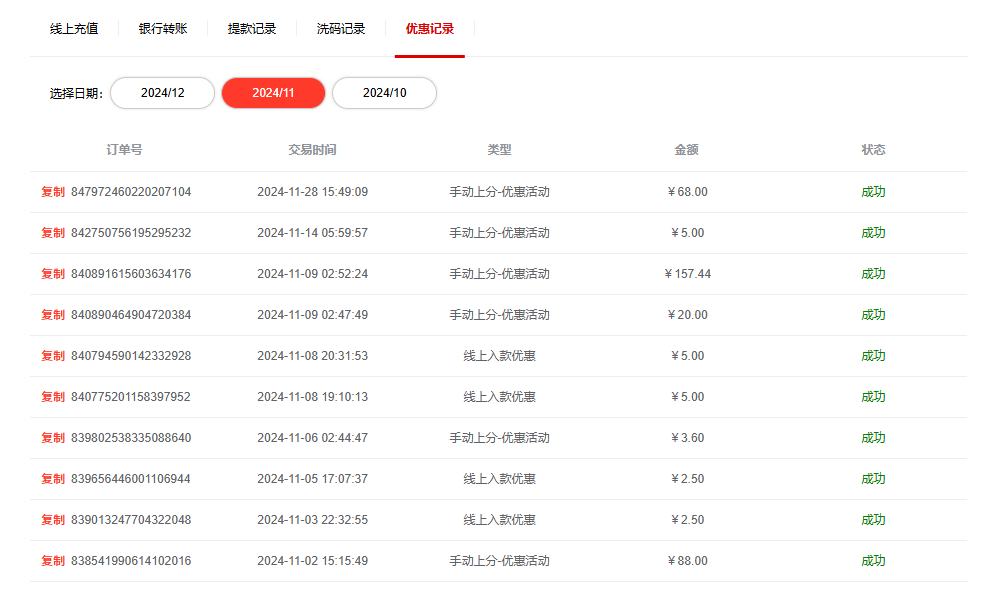Open the 提款记录 tab
The height and width of the screenshot is (592, 996).
pos(252,29)
